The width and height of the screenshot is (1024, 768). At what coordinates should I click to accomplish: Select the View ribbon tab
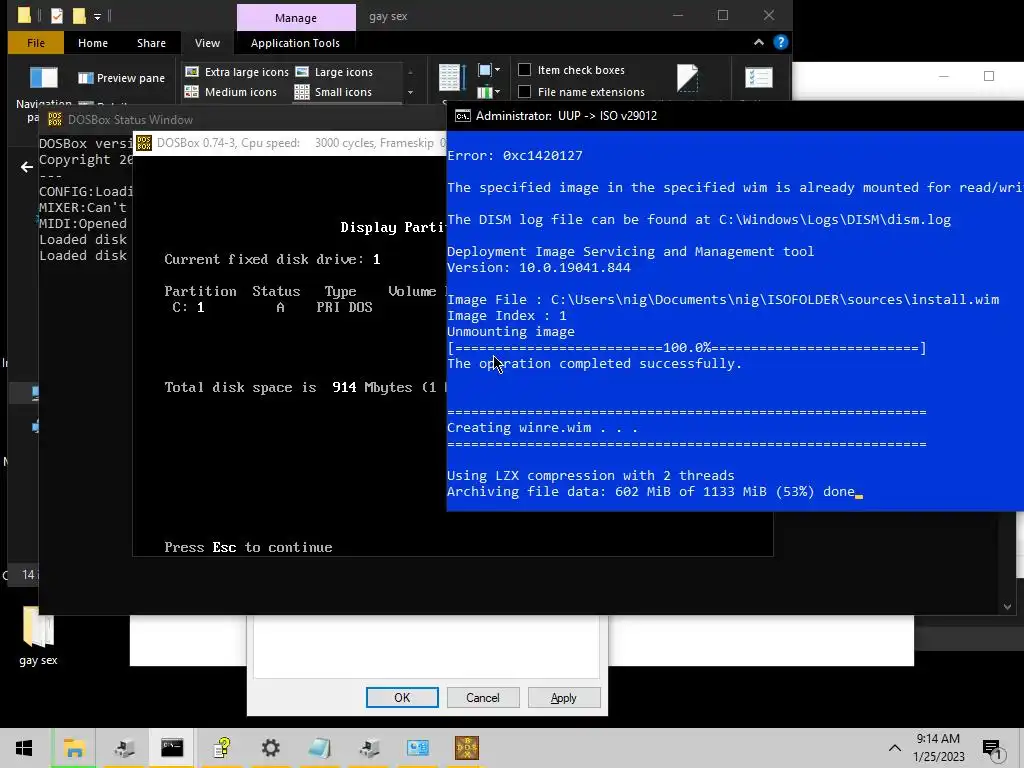(207, 43)
